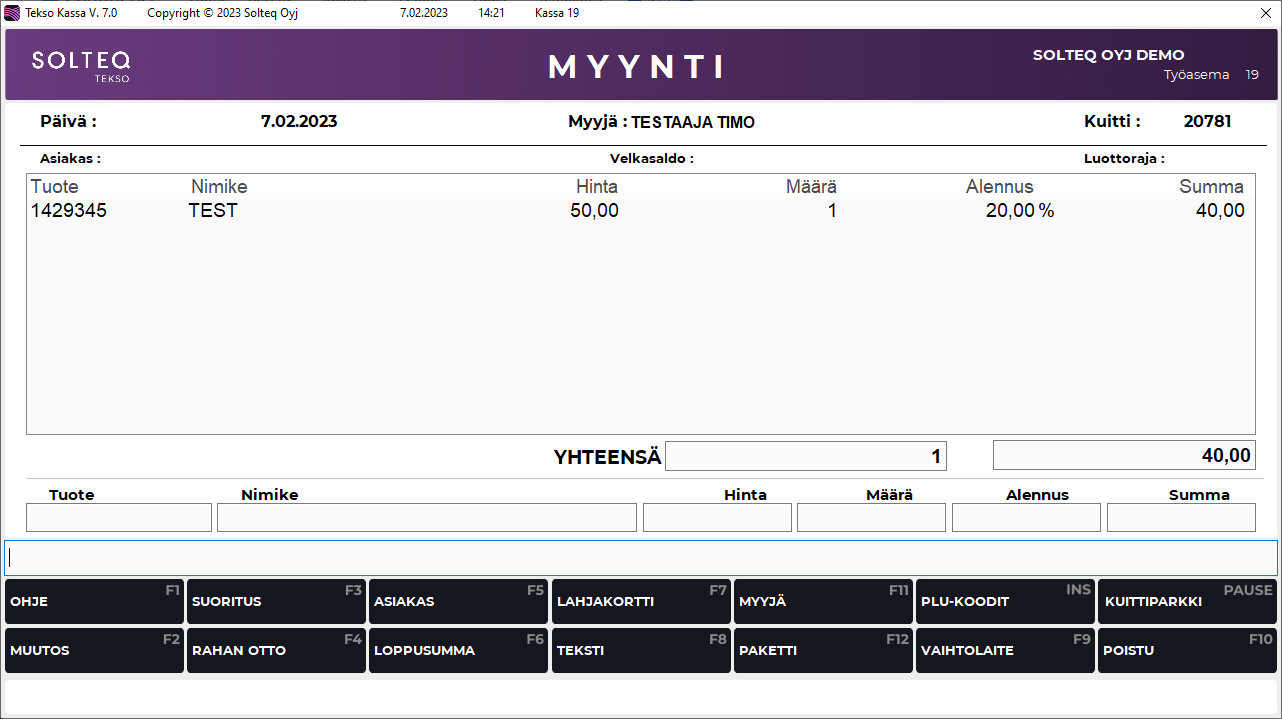Click the LOPPUSUMMA total button
This screenshot has height=719, width=1282.
[x=457, y=650]
